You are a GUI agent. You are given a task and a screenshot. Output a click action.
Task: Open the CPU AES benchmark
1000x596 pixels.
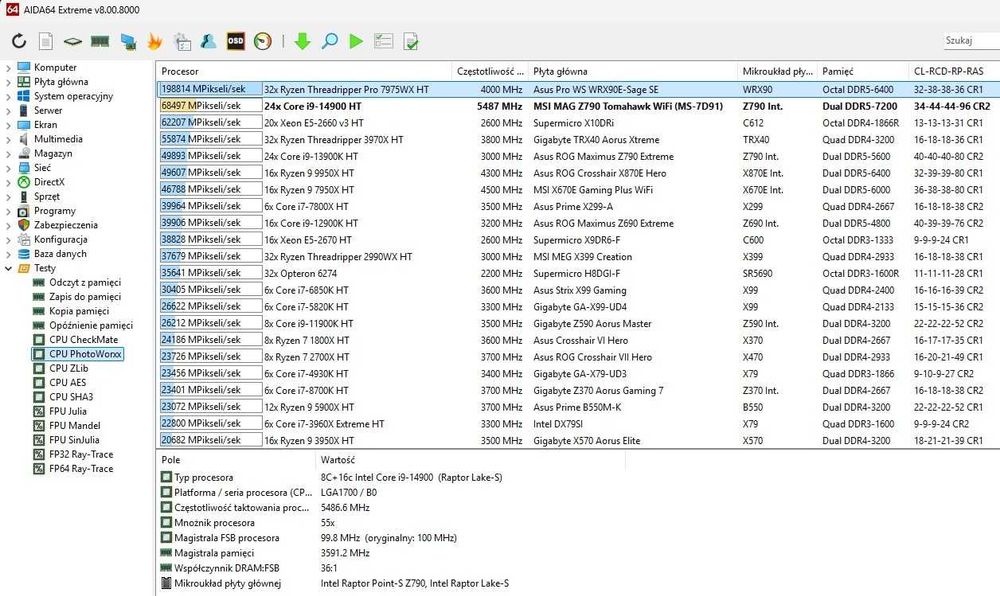point(68,382)
